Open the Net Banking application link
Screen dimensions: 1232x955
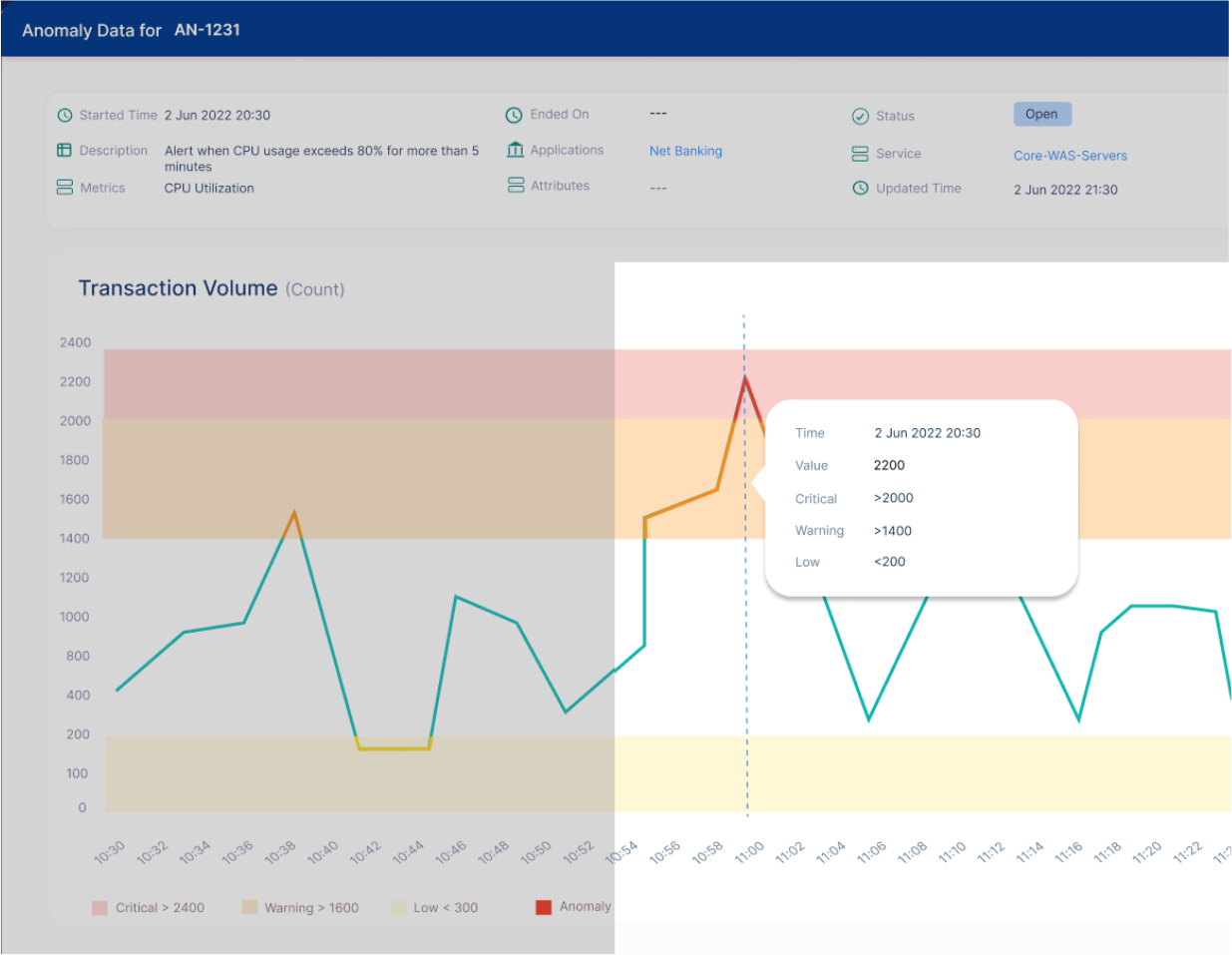685,151
